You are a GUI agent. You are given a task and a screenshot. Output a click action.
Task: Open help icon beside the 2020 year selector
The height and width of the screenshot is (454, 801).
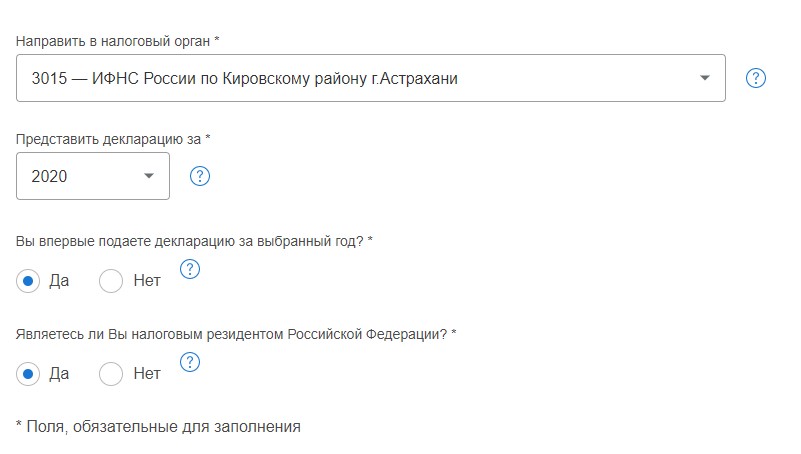click(200, 176)
